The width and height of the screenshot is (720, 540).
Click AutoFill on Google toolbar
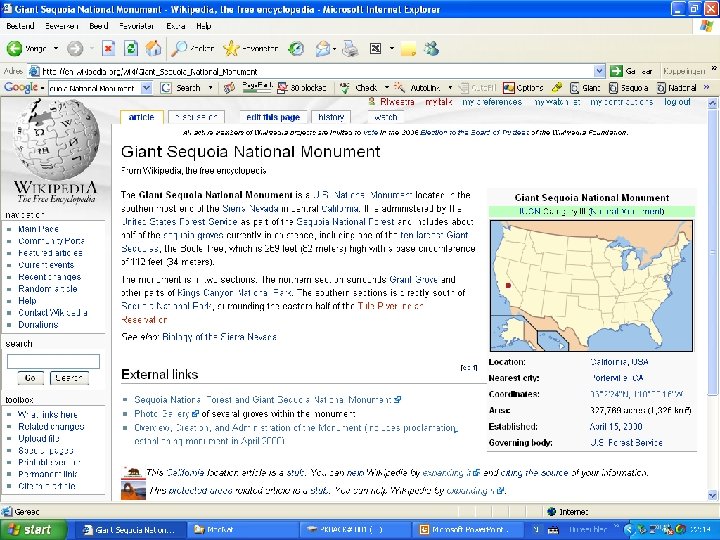[478, 87]
